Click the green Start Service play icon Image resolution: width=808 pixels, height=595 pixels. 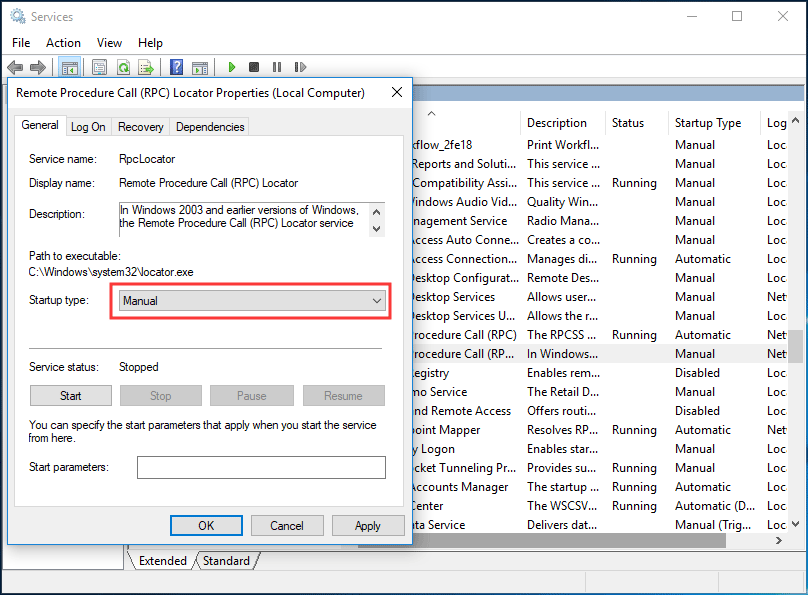(232, 67)
